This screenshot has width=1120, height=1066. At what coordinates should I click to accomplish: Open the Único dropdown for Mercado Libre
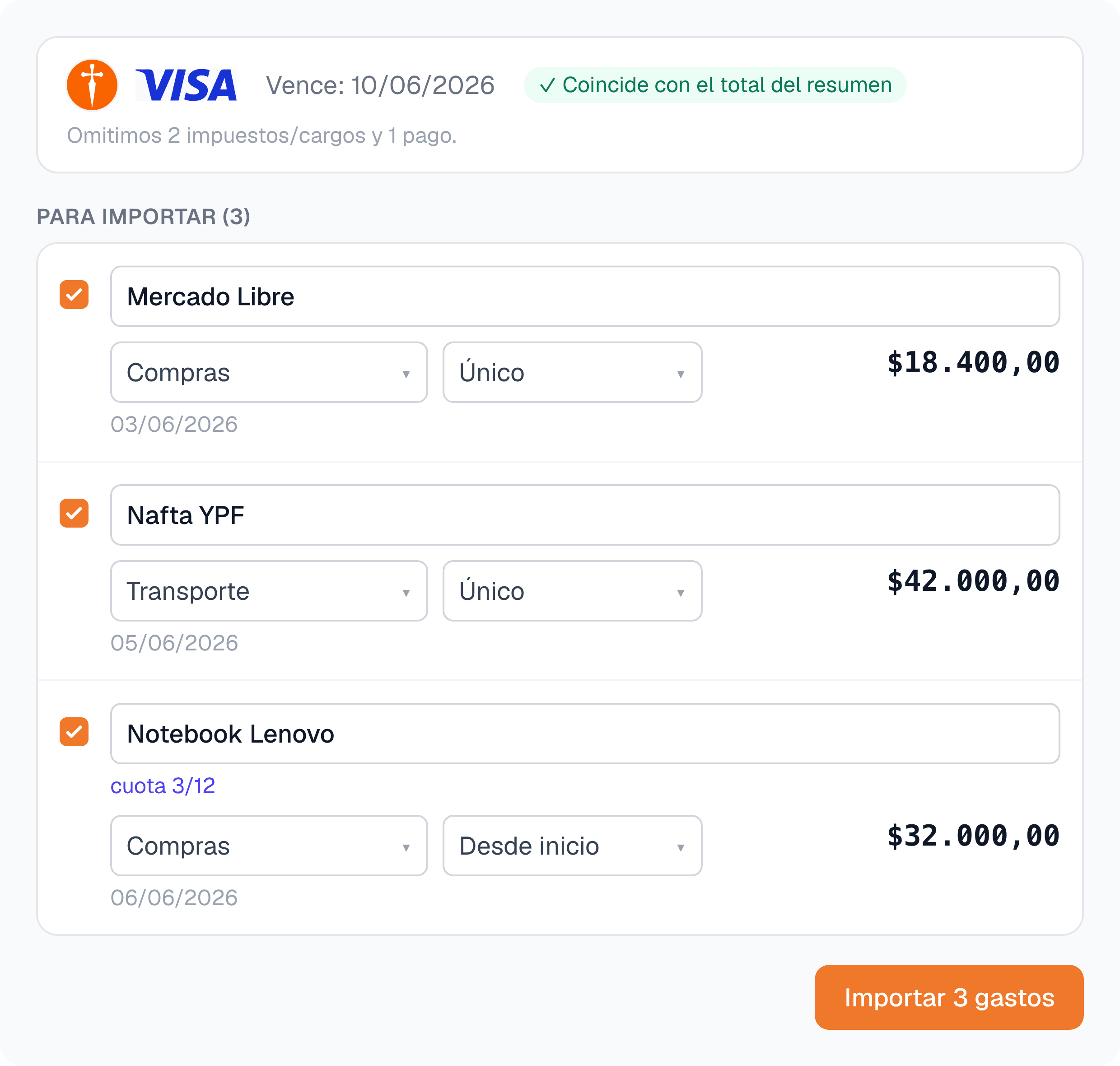coord(572,372)
